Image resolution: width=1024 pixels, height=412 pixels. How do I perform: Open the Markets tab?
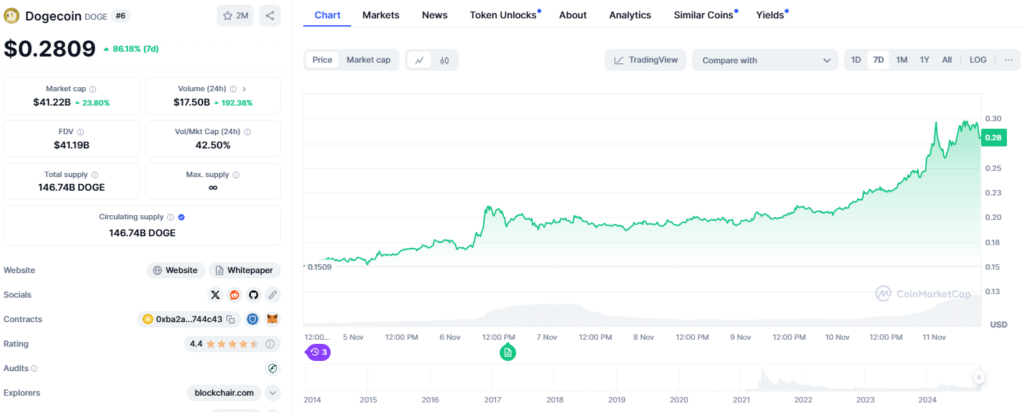coord(381,15)
